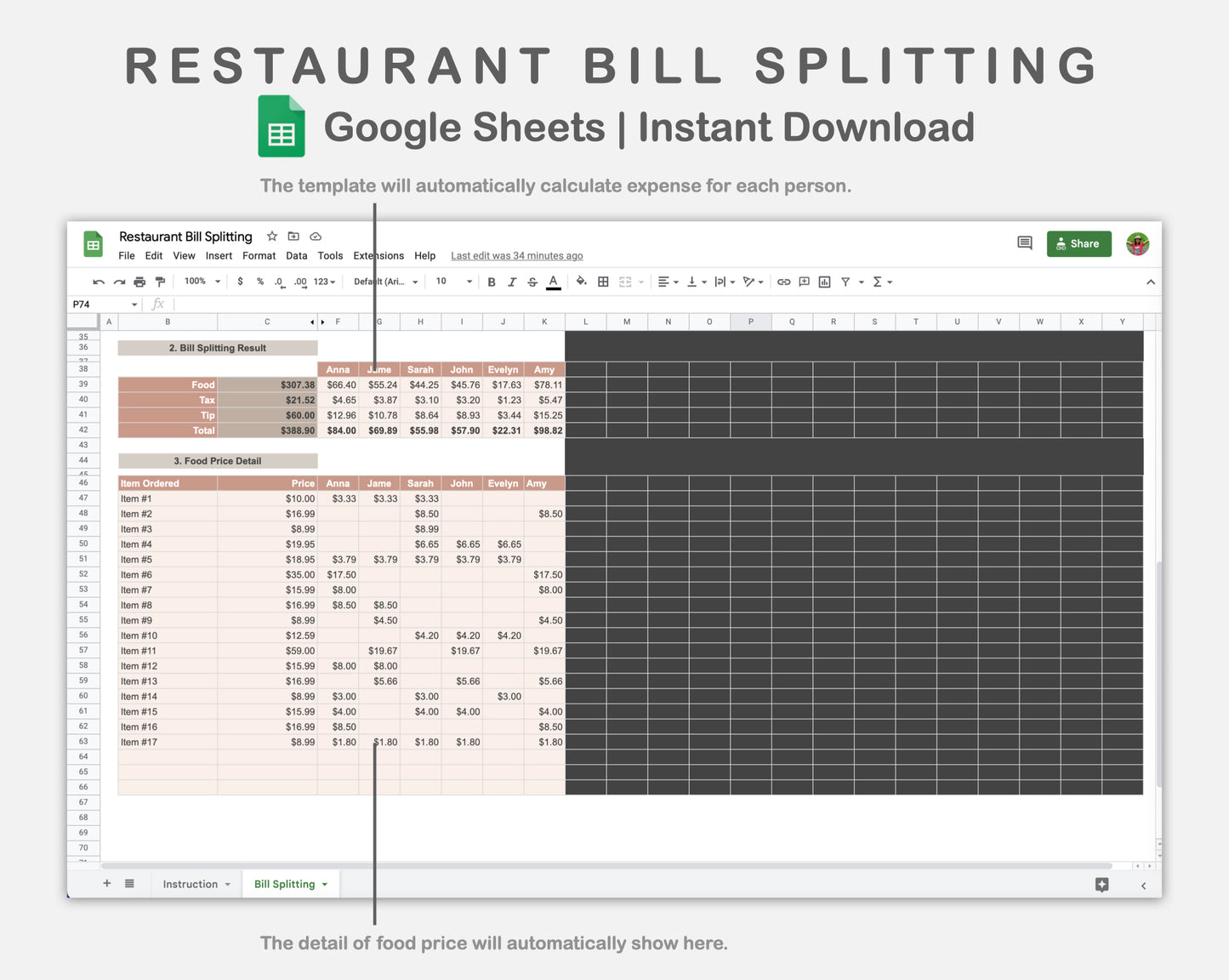Click the undo icon in toolbar
This screenshot has height=980, width=1229.
[99, 282]
